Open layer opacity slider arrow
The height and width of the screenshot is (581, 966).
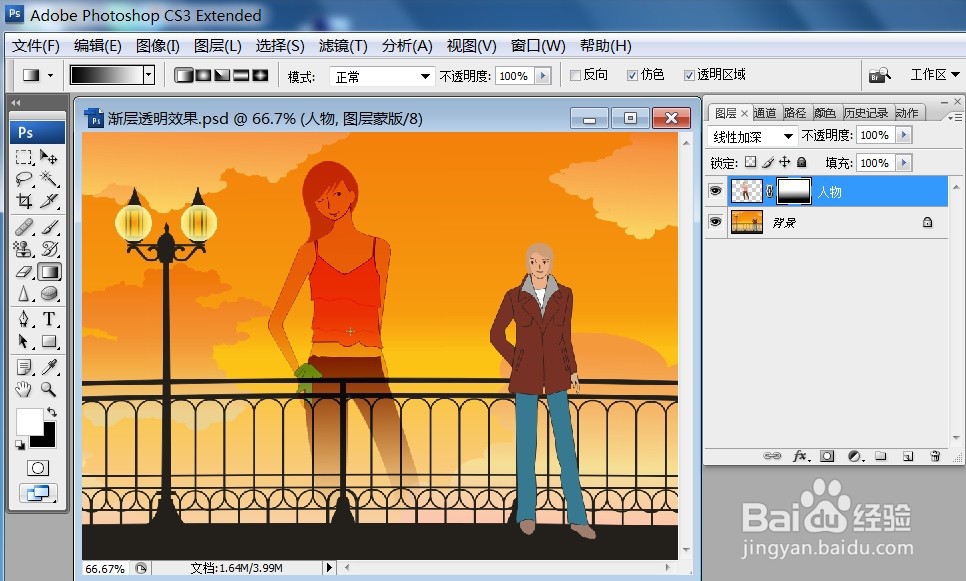pyautogui.click(x=904, y=135)
